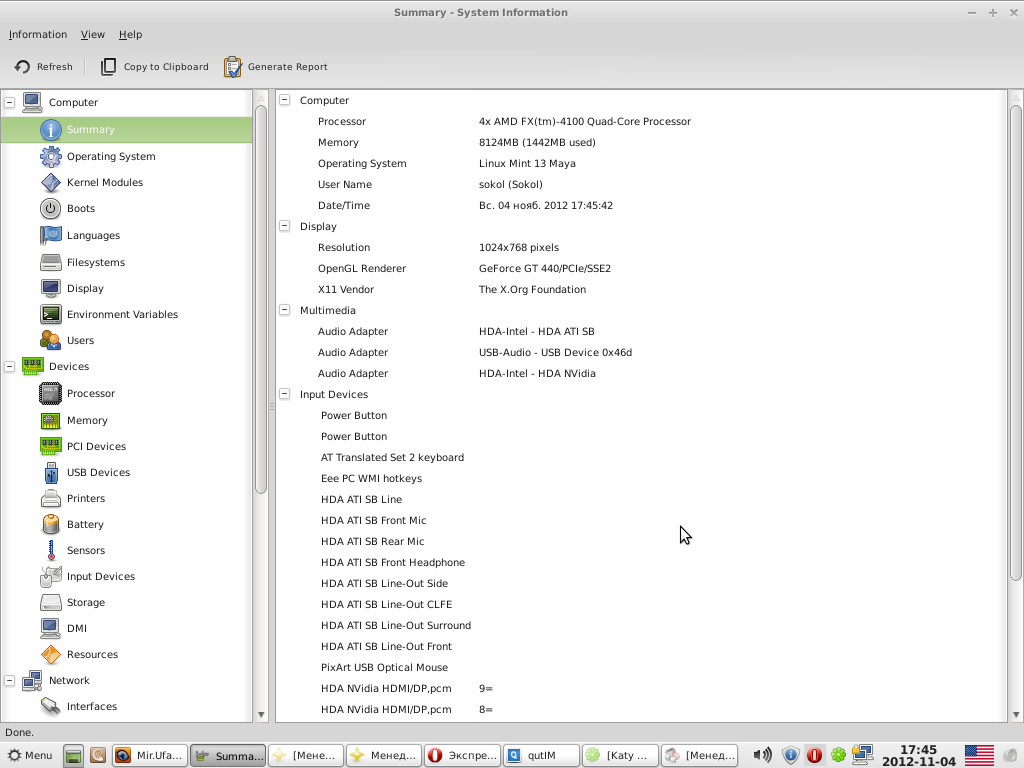Open the View menu
1024x768 pixels.
(93, 34)
